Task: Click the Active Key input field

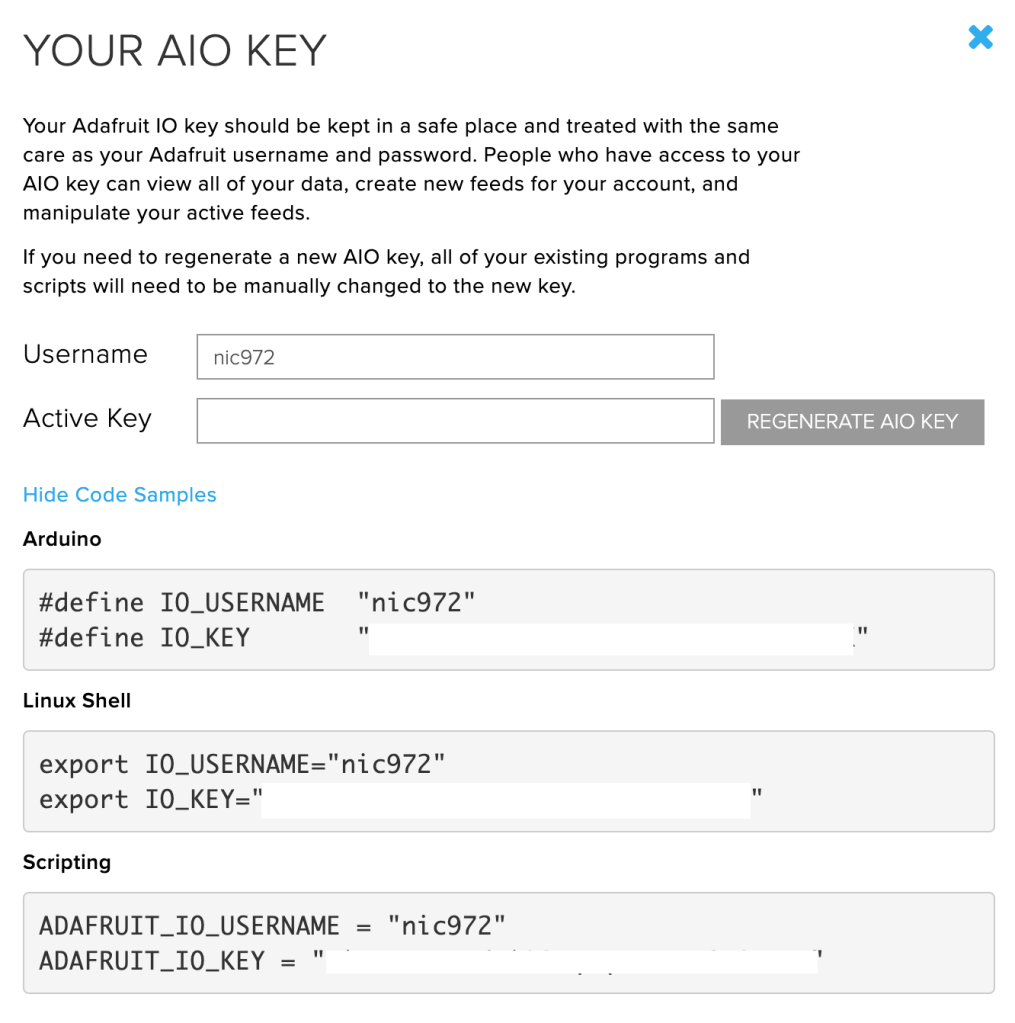Action: tap(455, 422)
